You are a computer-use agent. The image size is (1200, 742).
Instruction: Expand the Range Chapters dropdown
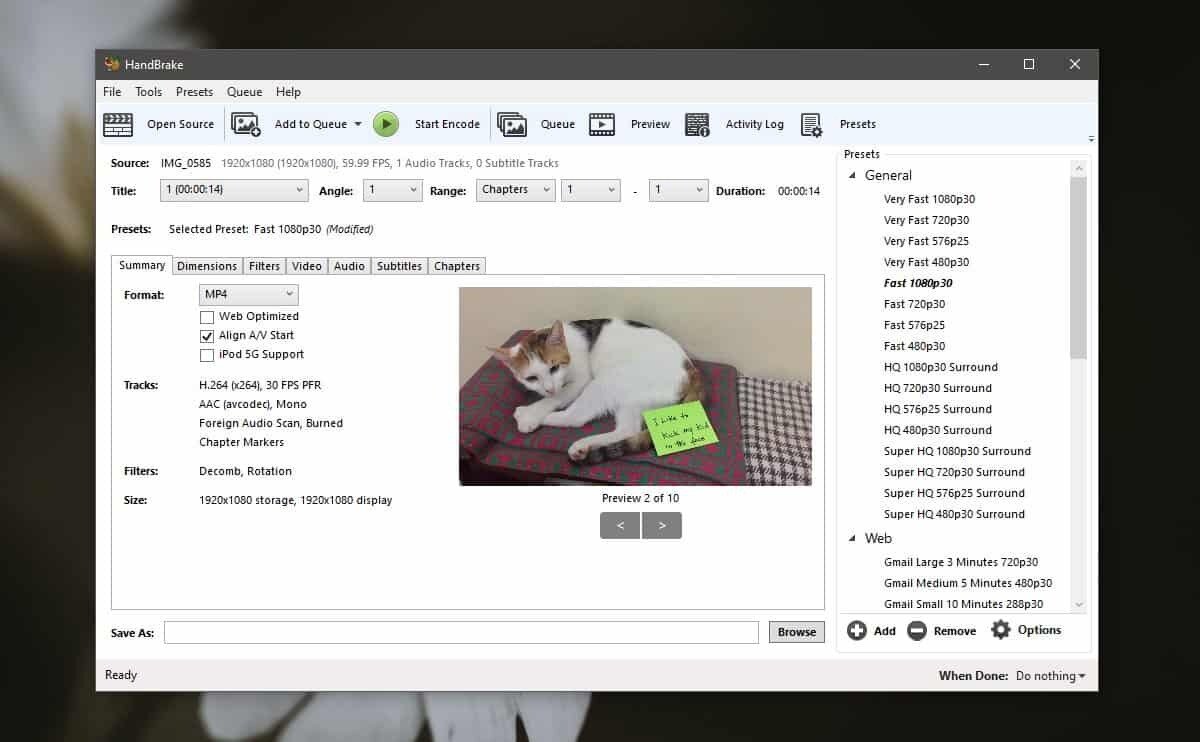515,190
